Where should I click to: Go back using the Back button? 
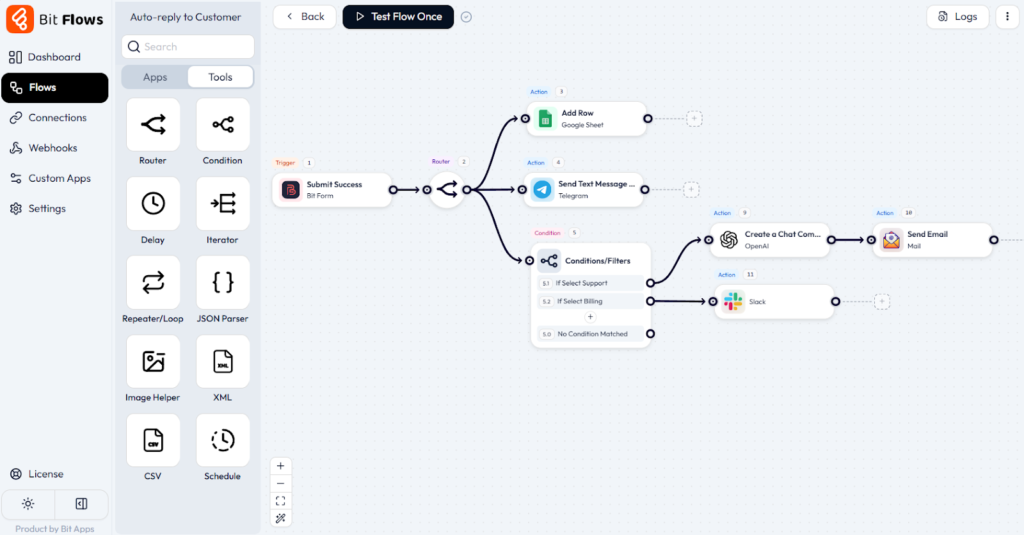click(x=304, y=17)
